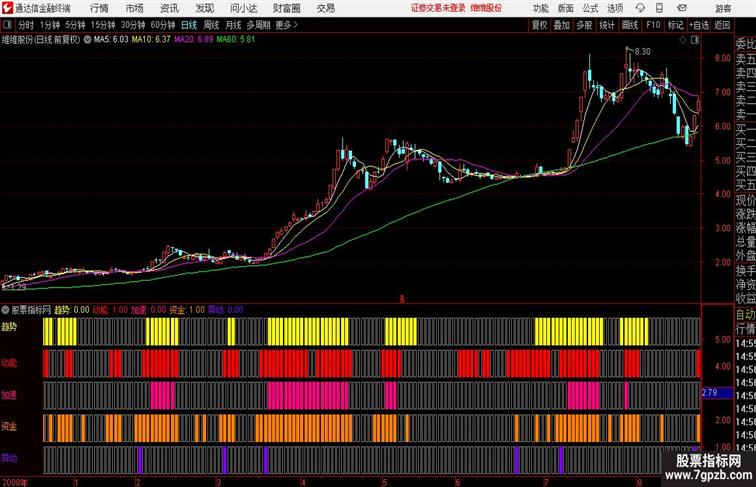Open the 版面 menu
Screen dimensions: 756x487
pyautogui.click(x=566, y=8)
